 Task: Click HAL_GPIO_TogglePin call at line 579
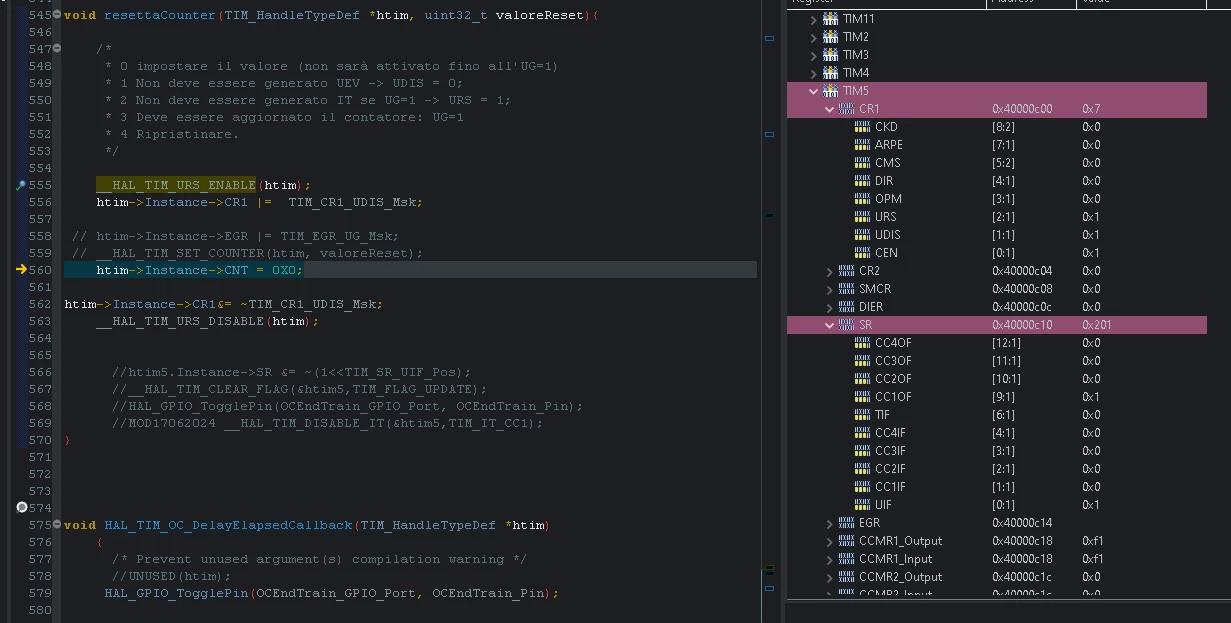tap(176, 593)
